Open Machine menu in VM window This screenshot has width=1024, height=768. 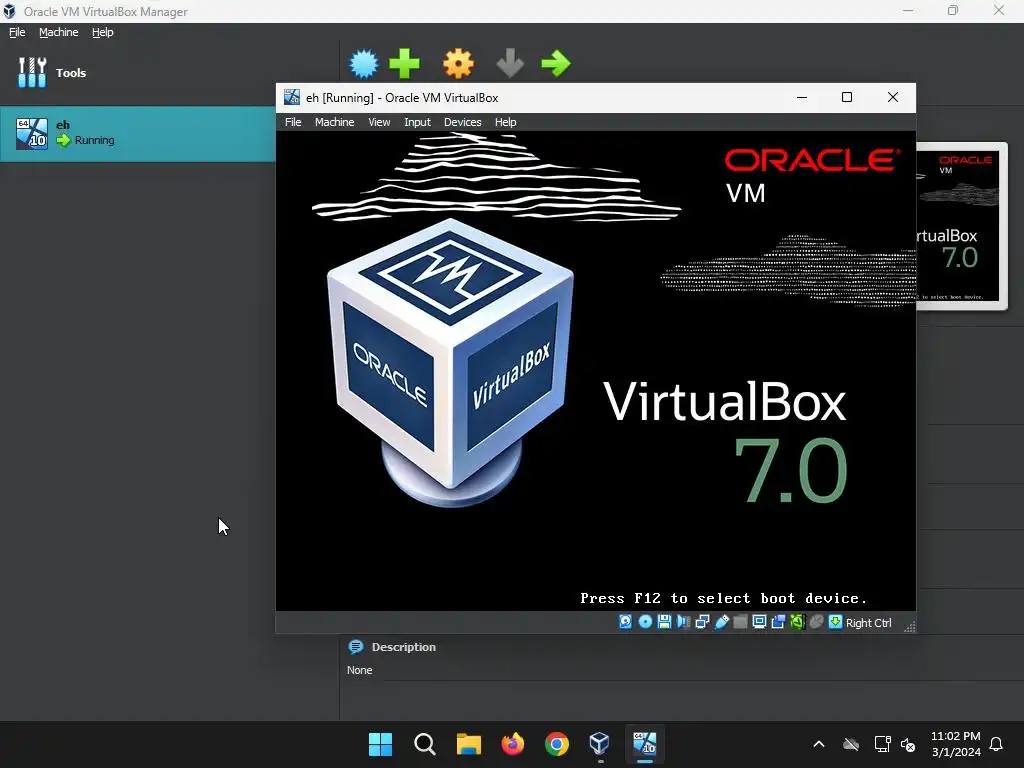coord(334,122)
